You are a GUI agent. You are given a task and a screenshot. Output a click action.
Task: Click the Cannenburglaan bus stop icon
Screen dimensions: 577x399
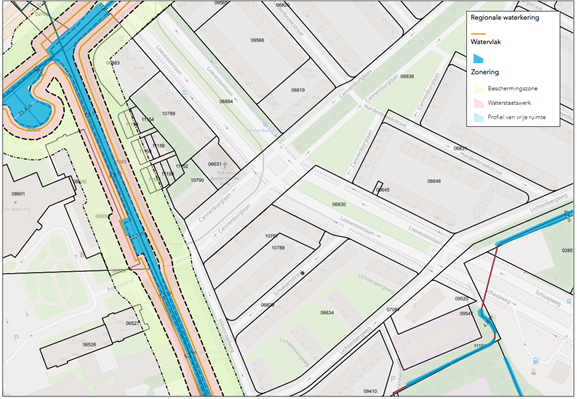point(265,124)
